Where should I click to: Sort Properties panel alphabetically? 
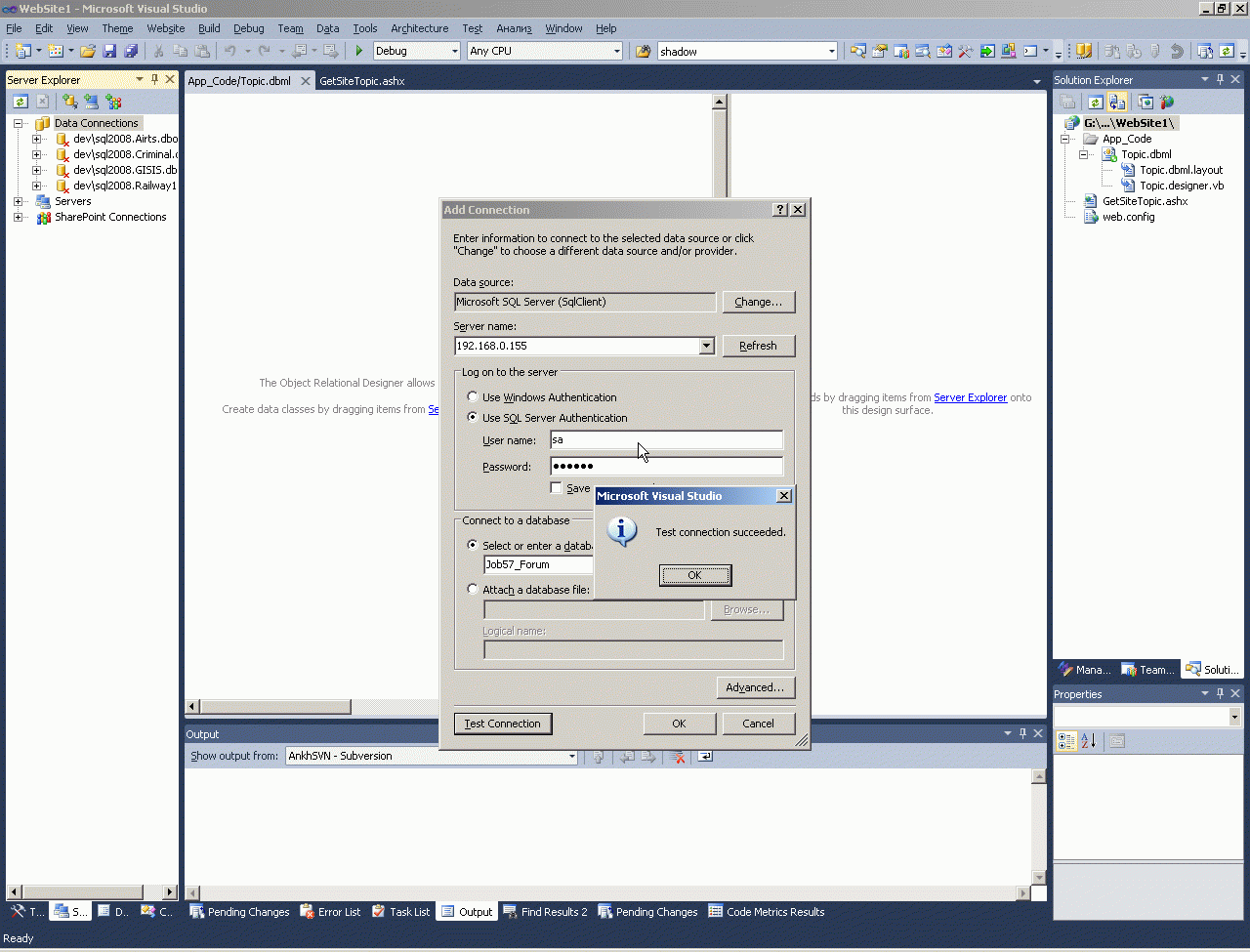coord(1089,742)
